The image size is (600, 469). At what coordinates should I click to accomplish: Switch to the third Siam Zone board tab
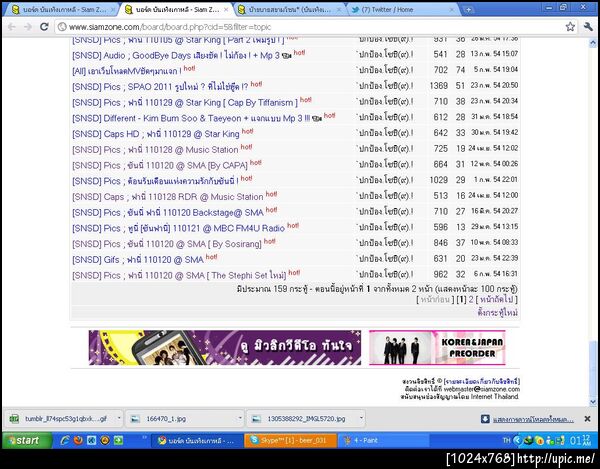coord(289,10)
